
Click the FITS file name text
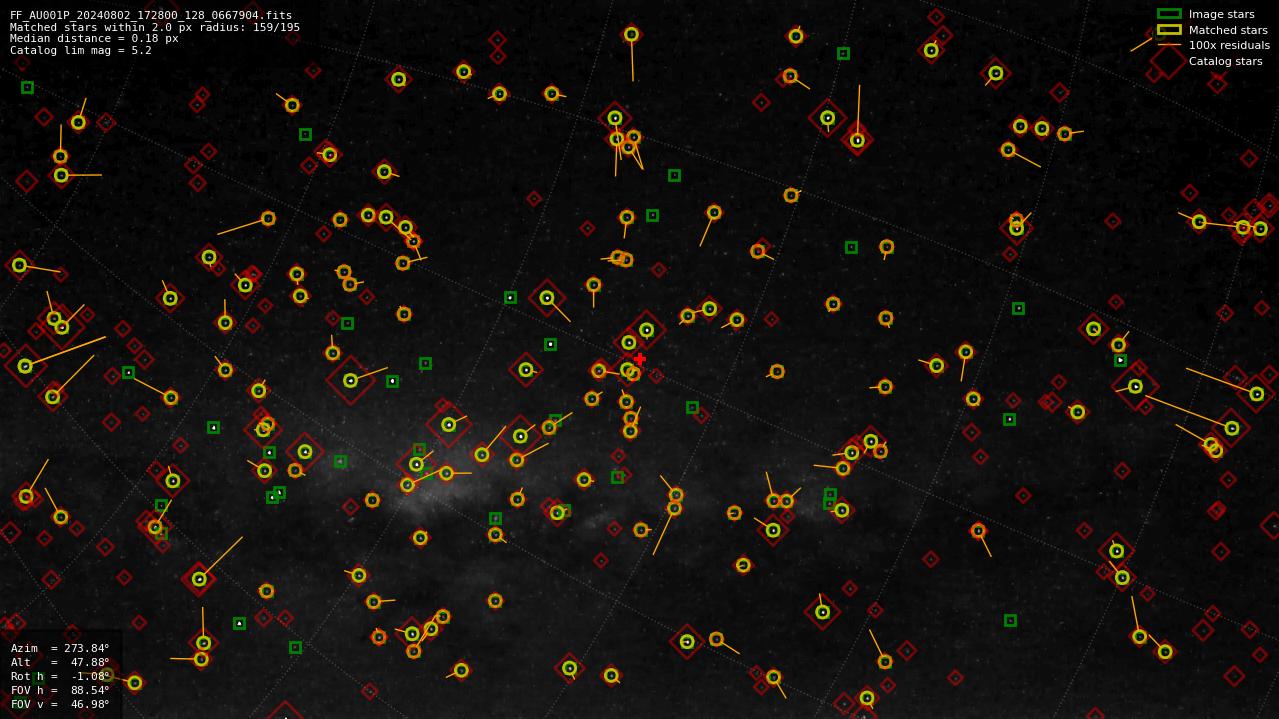pos(151,15)
